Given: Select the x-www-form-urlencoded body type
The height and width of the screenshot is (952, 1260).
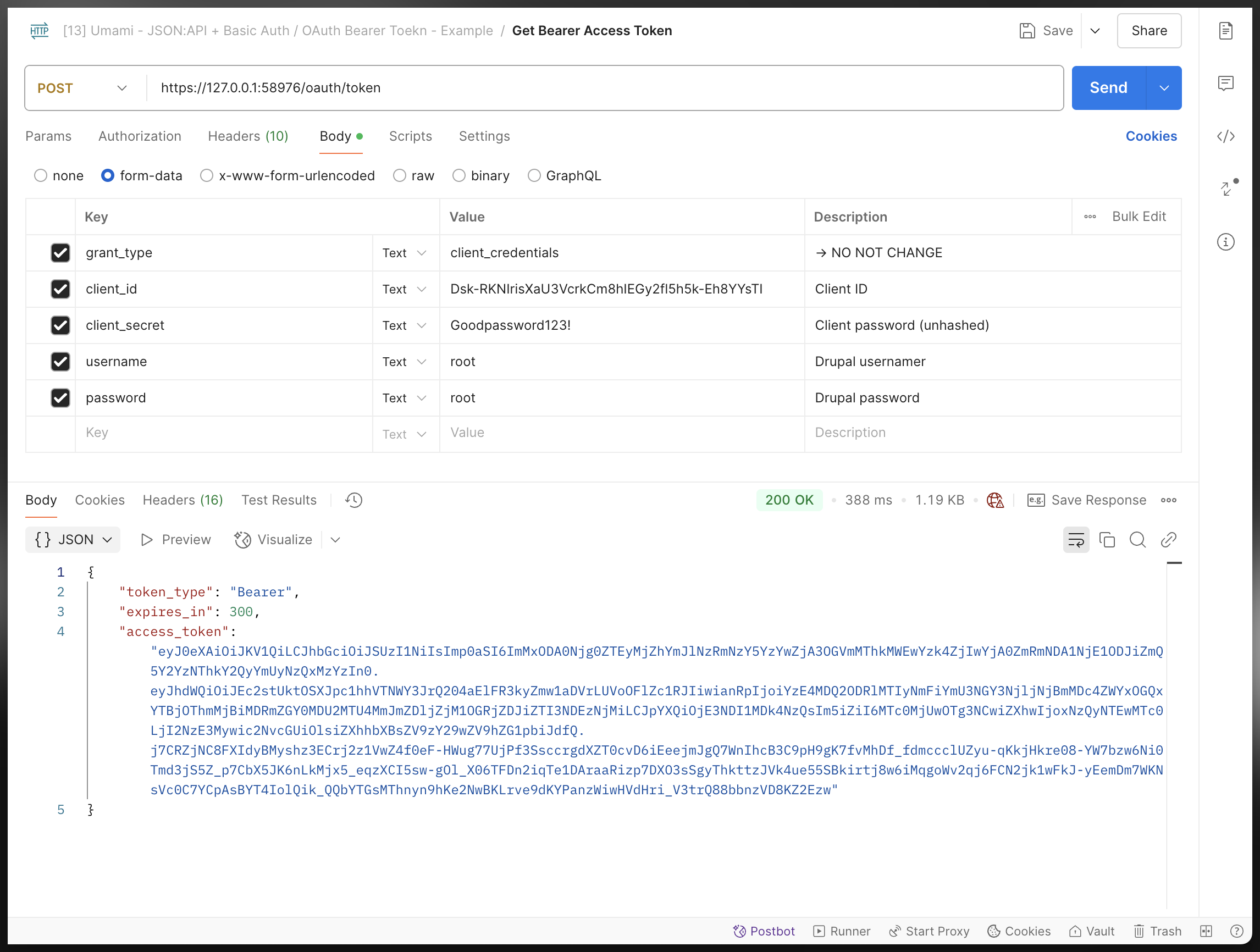Looking at the screenshot, I should click(207, 176).
